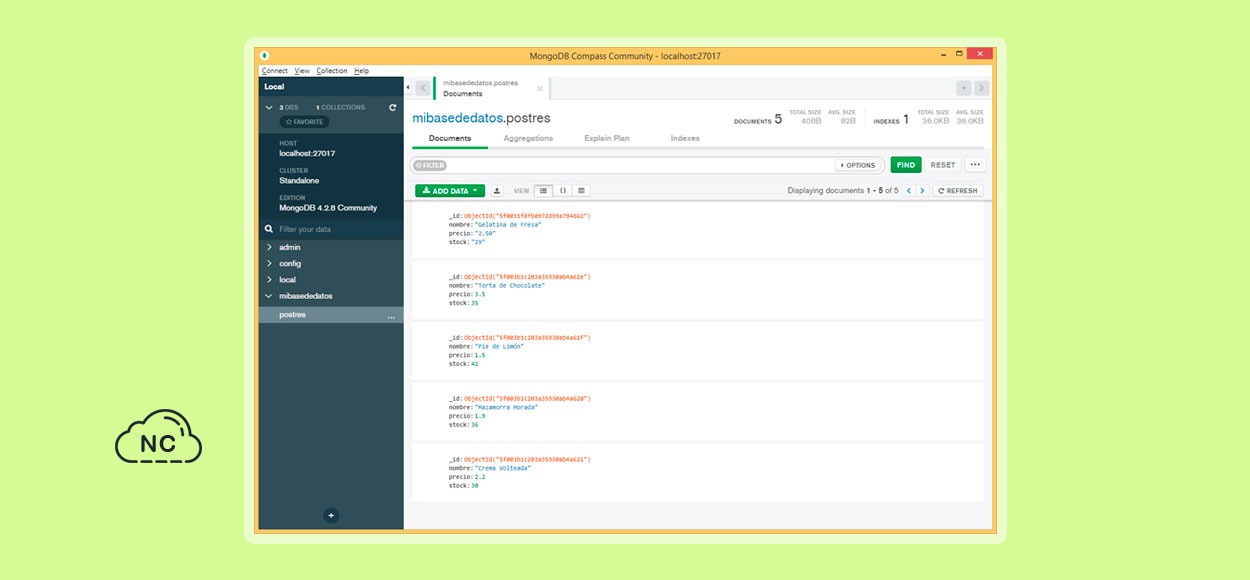
Task: Expand query Options
Action: (x=857, y=165)
